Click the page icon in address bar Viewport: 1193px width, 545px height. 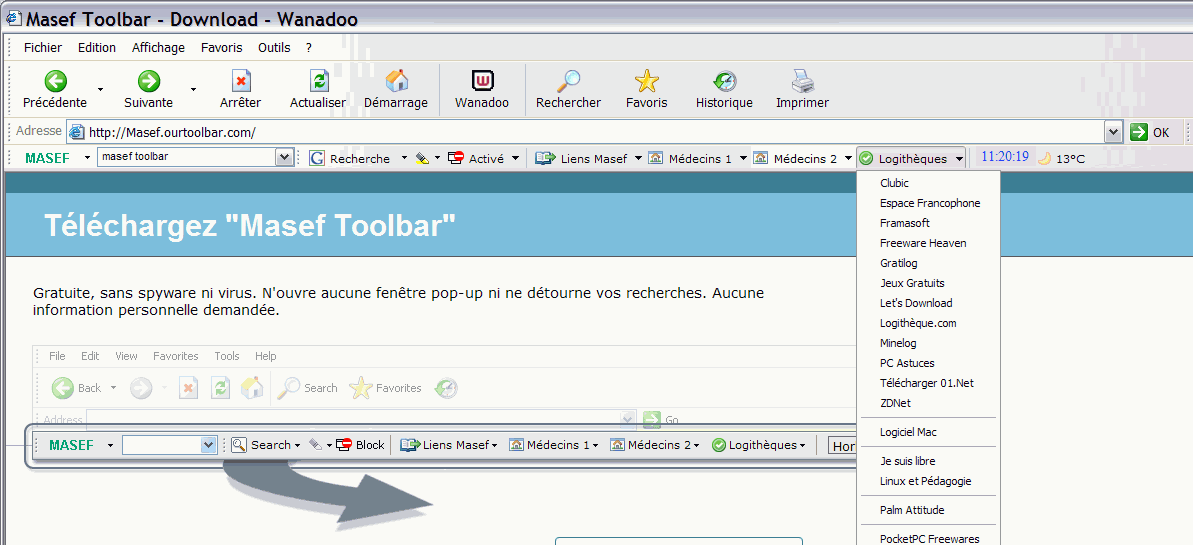(77, 132)
